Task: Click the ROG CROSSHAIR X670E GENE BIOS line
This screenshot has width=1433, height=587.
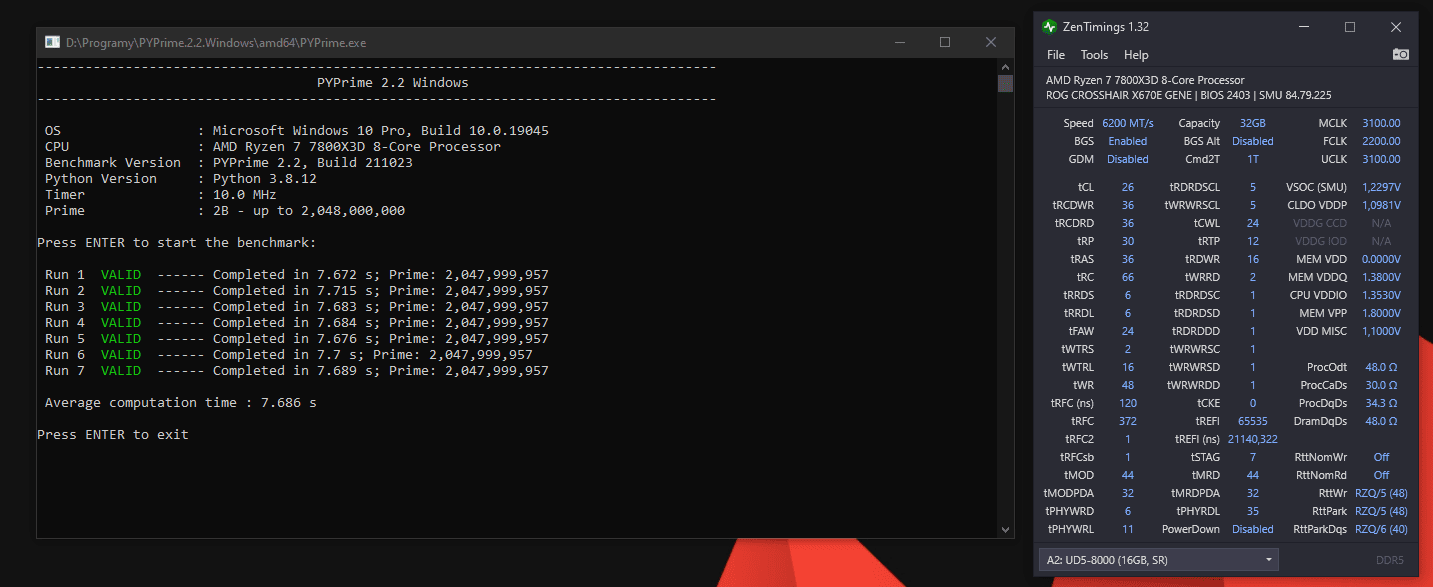Action: click(1188, 95)
